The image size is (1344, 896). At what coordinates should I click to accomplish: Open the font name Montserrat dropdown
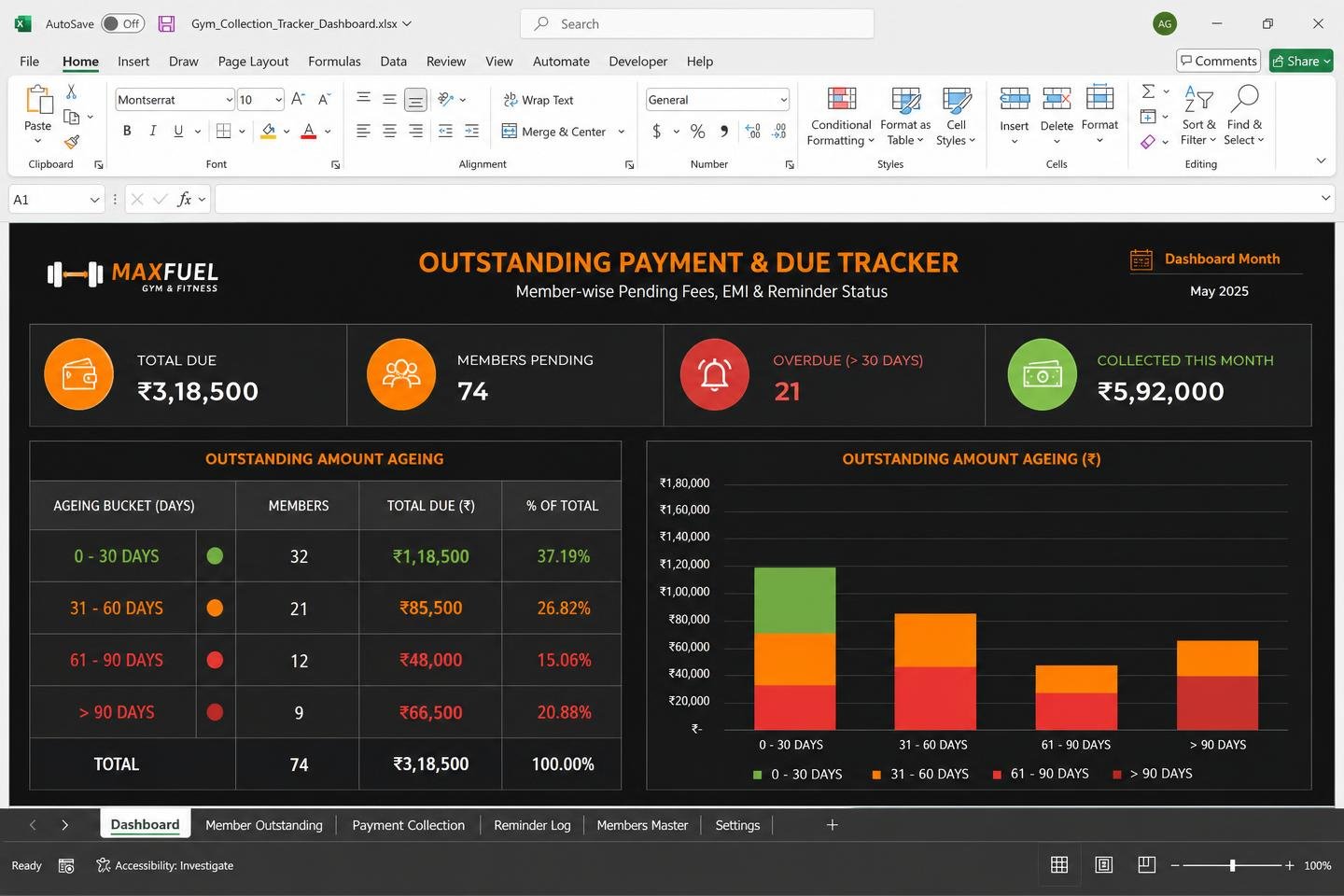coord(230,100)
